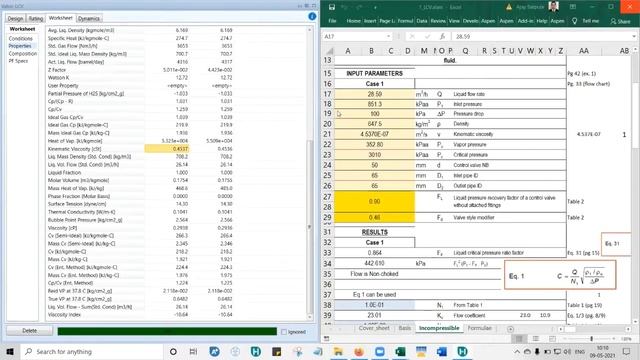Image resolution: width=640 pixels, height=360 pixels.
Task: Open the File menu in Excel
Action: [332, 21]
